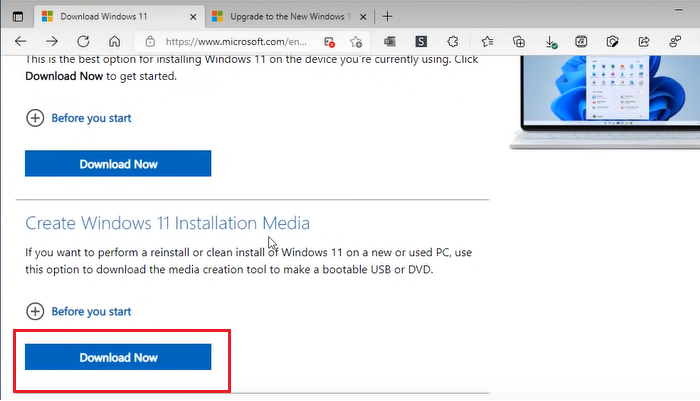Expand the first Before you start section
This screenshot has width=700, height=401.
point(79,118)
